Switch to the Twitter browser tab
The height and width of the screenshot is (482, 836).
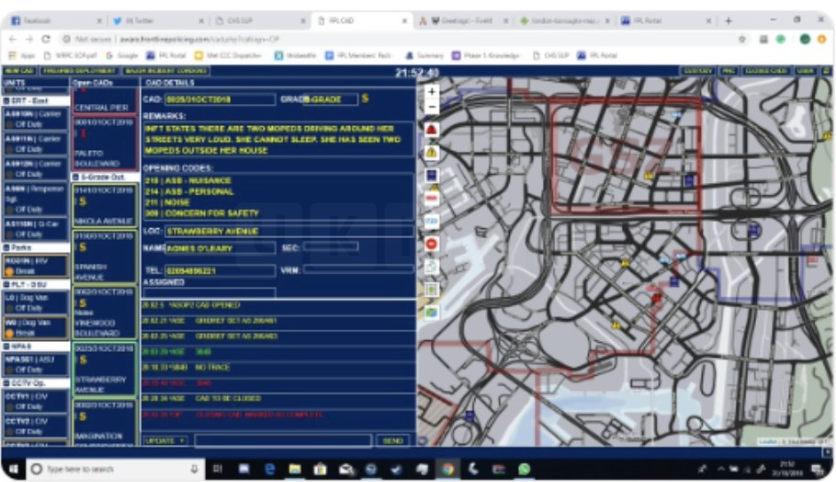(x=158, y=21)
